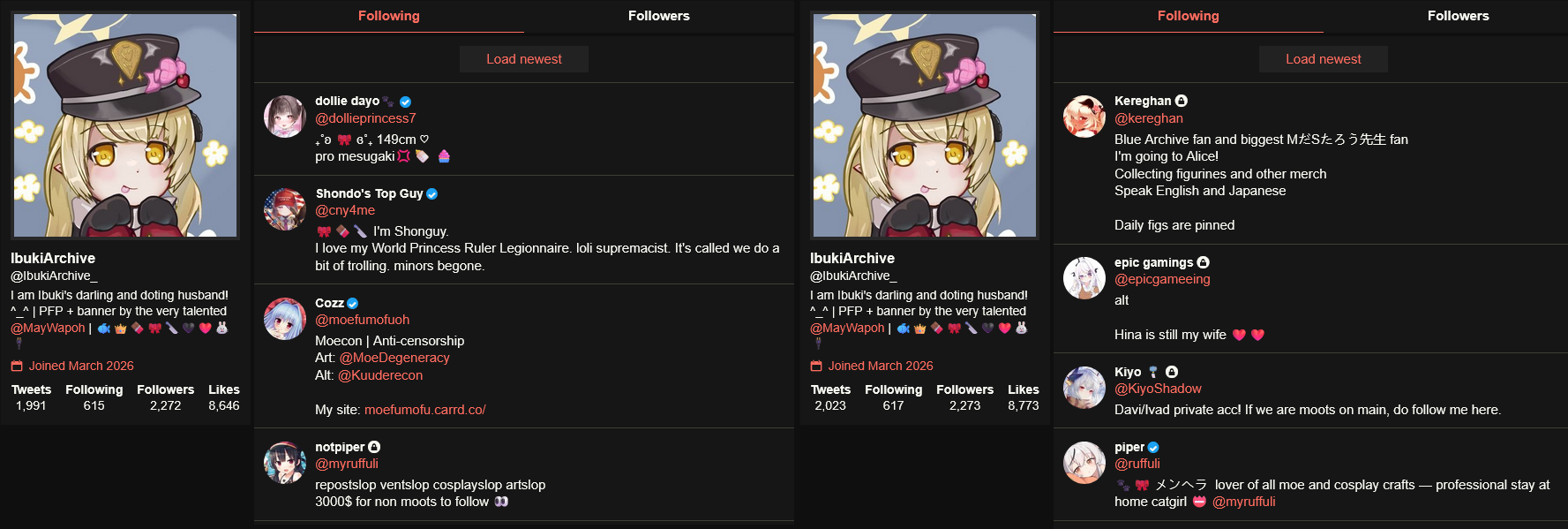The image size is (1568, 529).
Task: Open the @KiyoShadow handle link
Action: click(x=1158, y=389)
